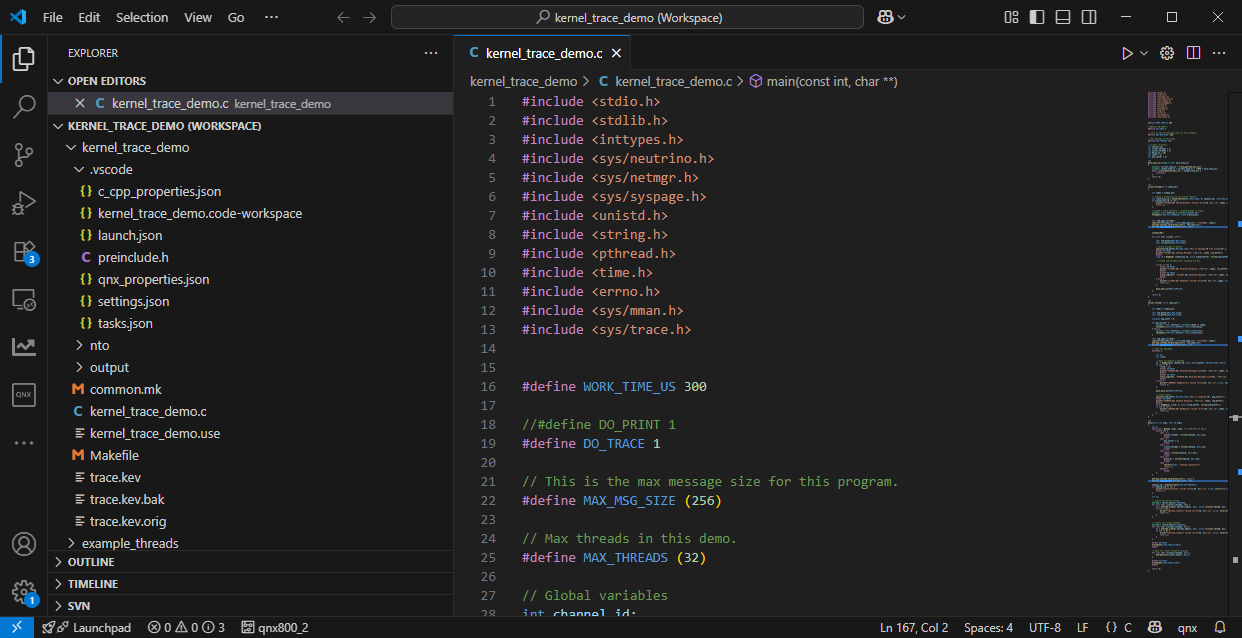Select the kernel_trace_demo.c editor tab
Viewport: 1242px width, 638px height.
point(543,53)
